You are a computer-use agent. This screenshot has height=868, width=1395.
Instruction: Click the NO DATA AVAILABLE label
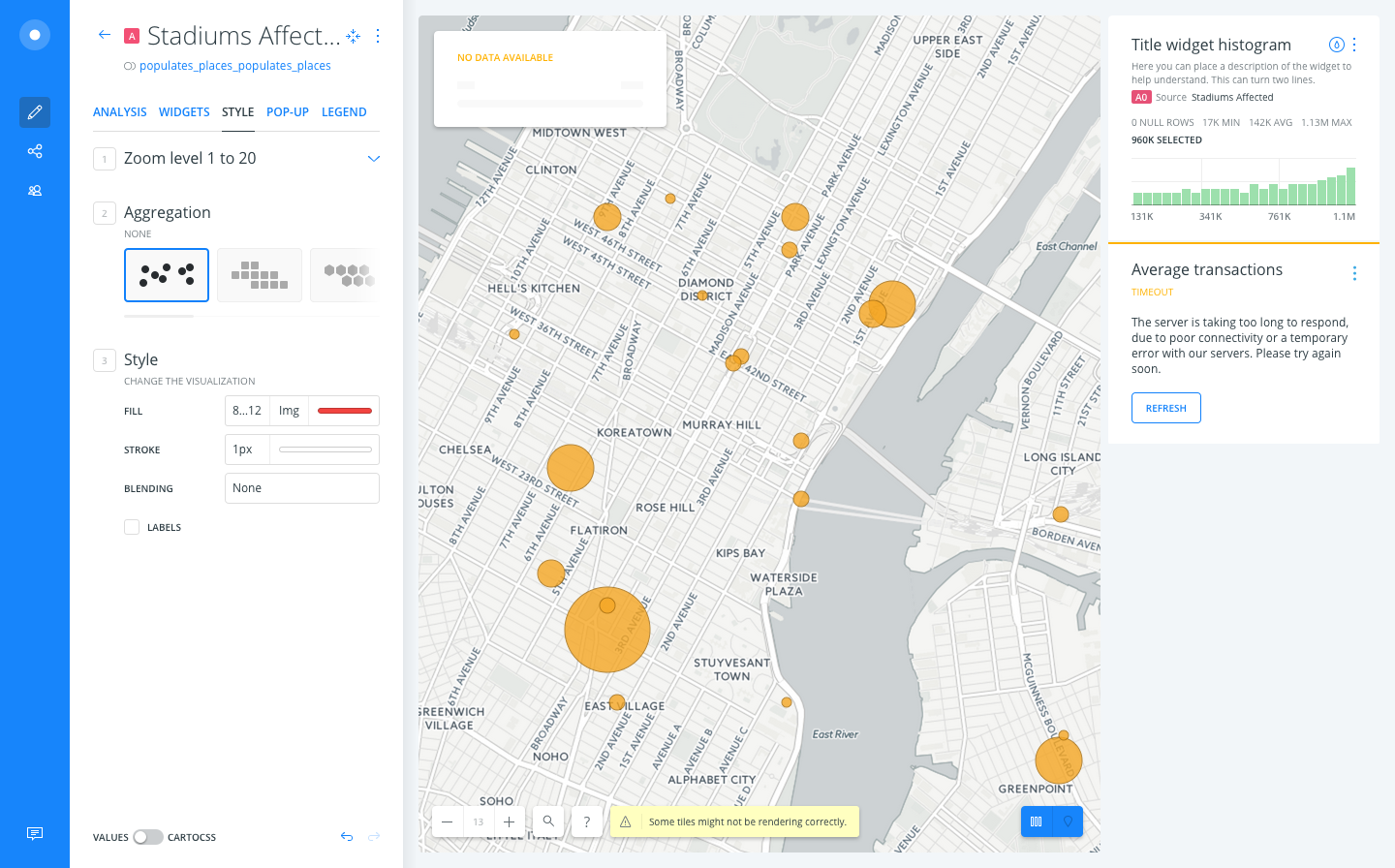506,58
